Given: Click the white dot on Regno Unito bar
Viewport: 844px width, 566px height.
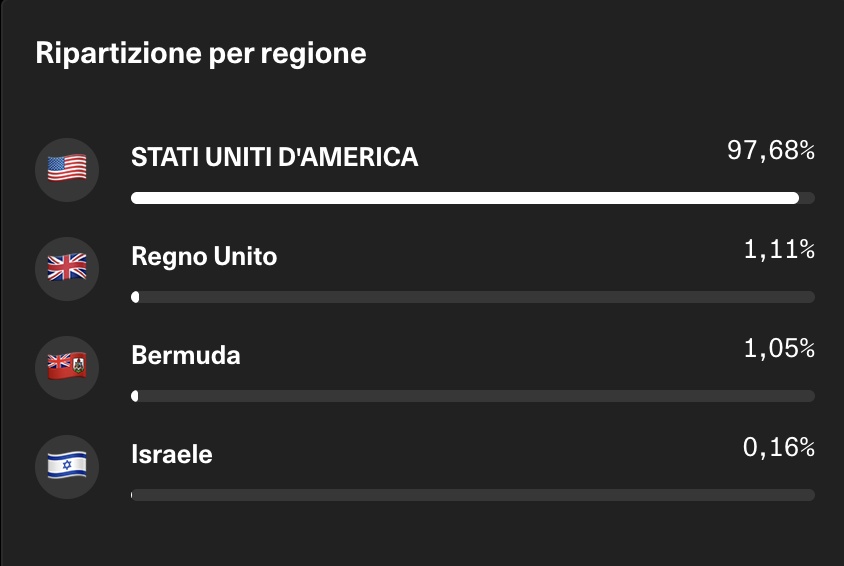Looking at the screenshot, I should point(135,297).
